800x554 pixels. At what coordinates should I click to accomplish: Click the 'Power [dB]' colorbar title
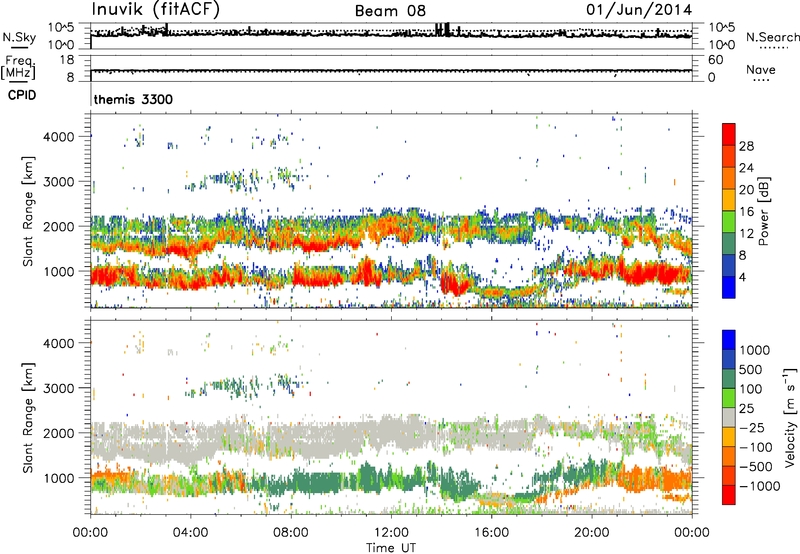click(x=764, y=211)
